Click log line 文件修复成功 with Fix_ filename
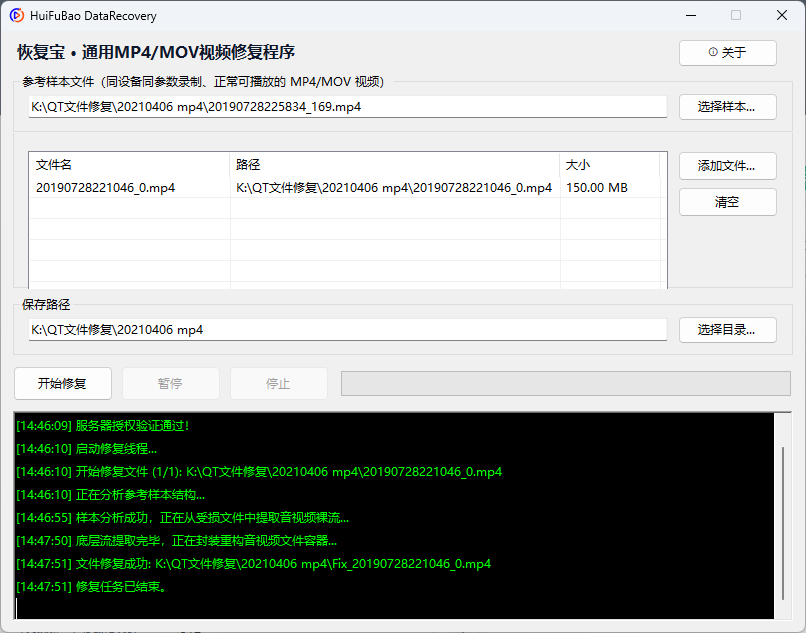The image size is (806, 633). click(x=253, y=564)
